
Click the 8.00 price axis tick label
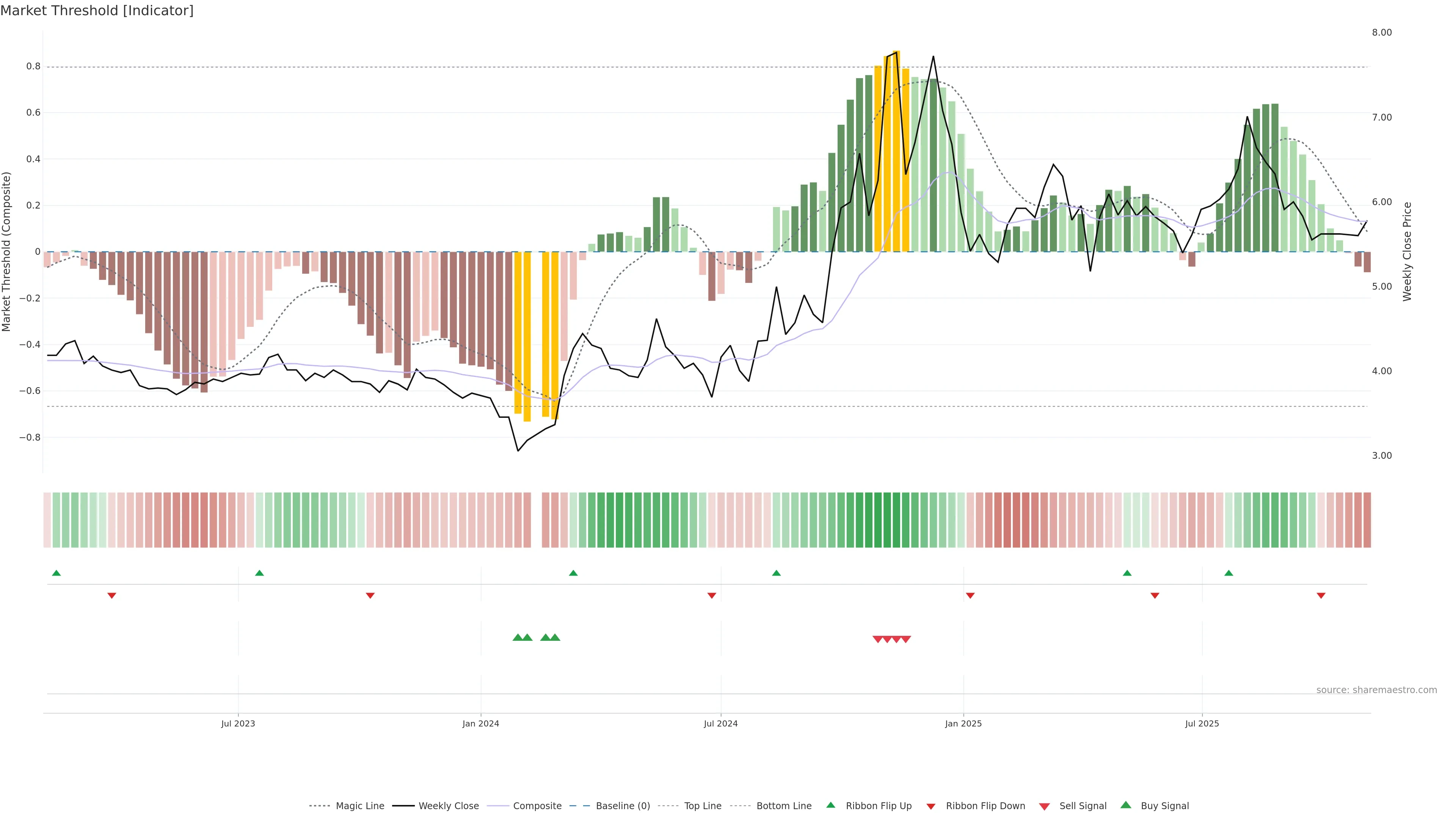click(1381, 32)
